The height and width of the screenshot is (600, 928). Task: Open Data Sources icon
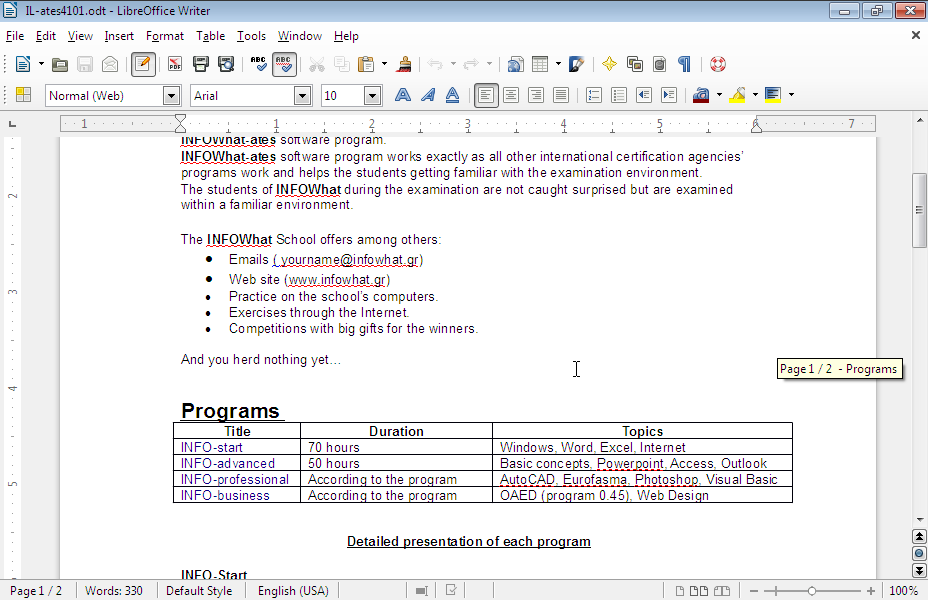pos(660,64)
